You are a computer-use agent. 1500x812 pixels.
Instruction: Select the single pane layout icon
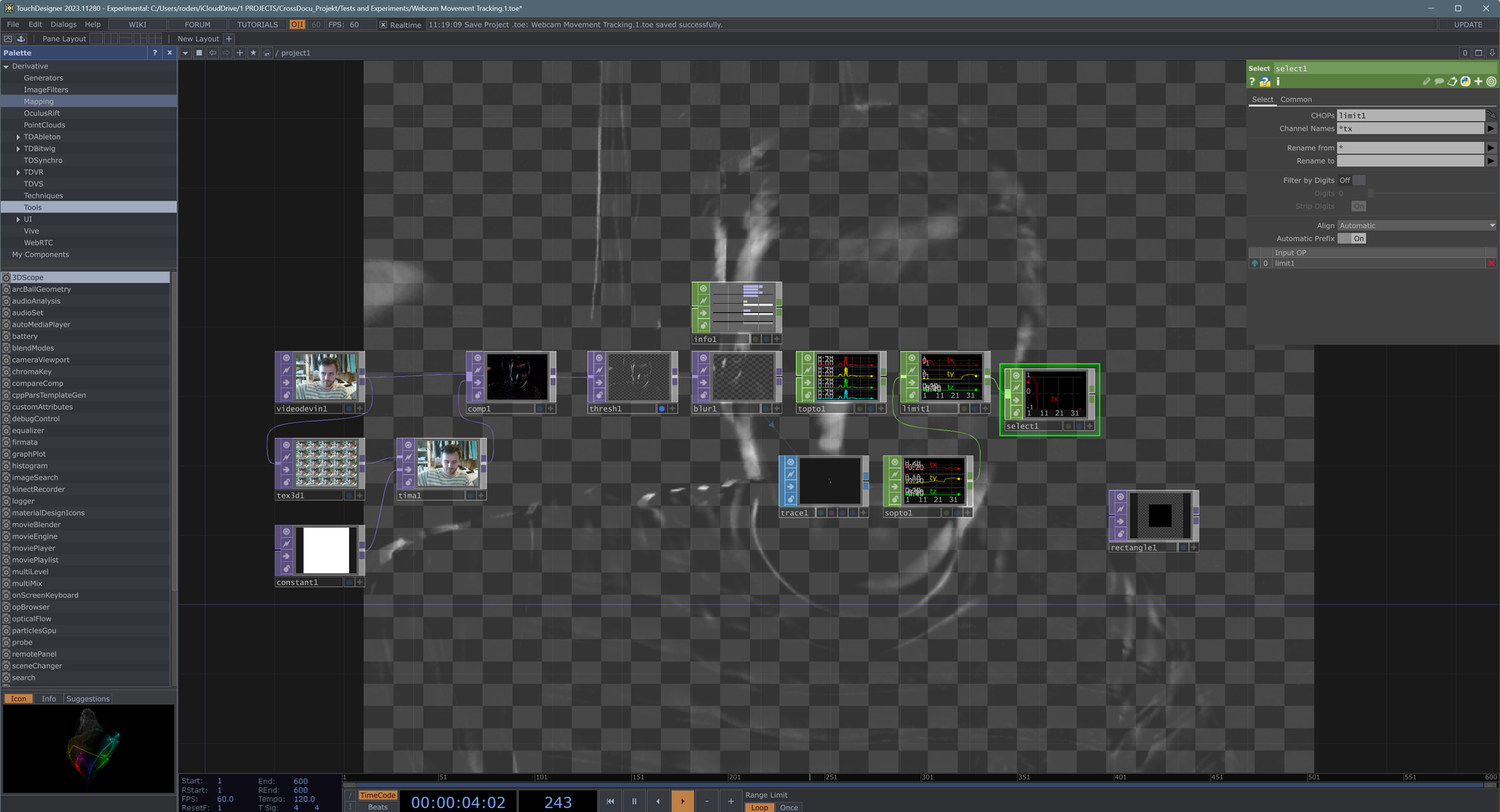tap(96, 38)
